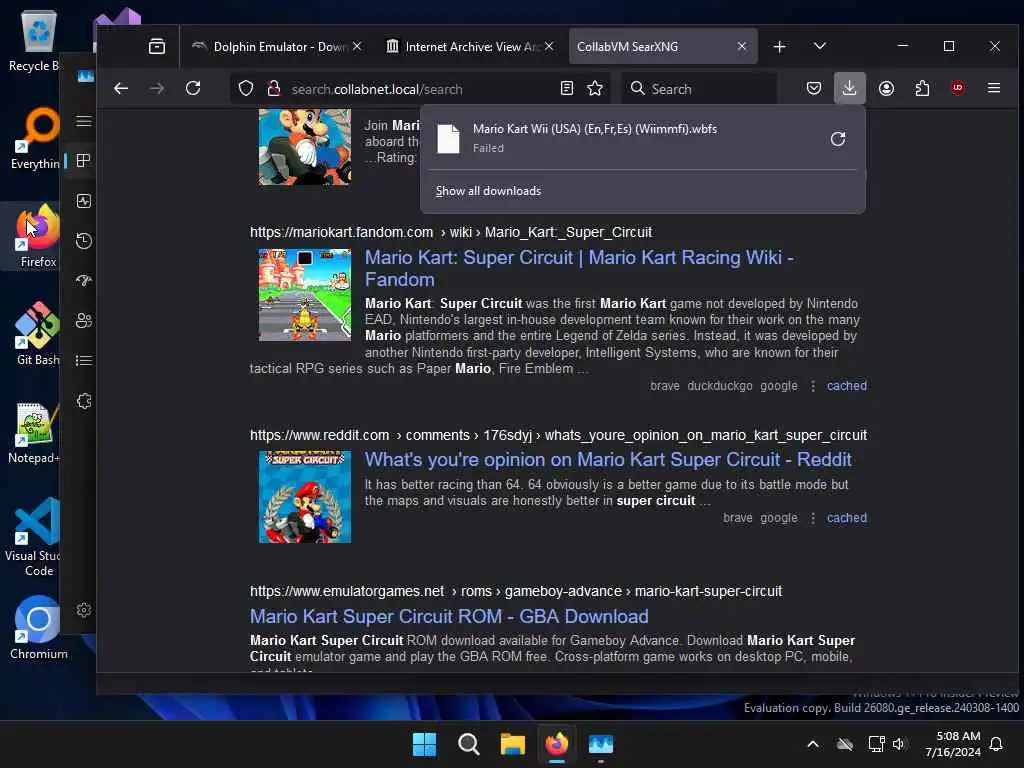Toggle the downloads panel button
Screen dimensions: 1024x768
point(850,88)
